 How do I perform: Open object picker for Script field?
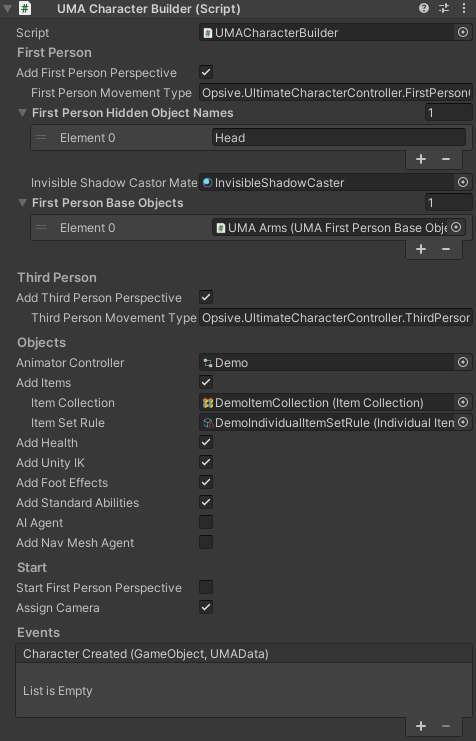pos(463,32)
